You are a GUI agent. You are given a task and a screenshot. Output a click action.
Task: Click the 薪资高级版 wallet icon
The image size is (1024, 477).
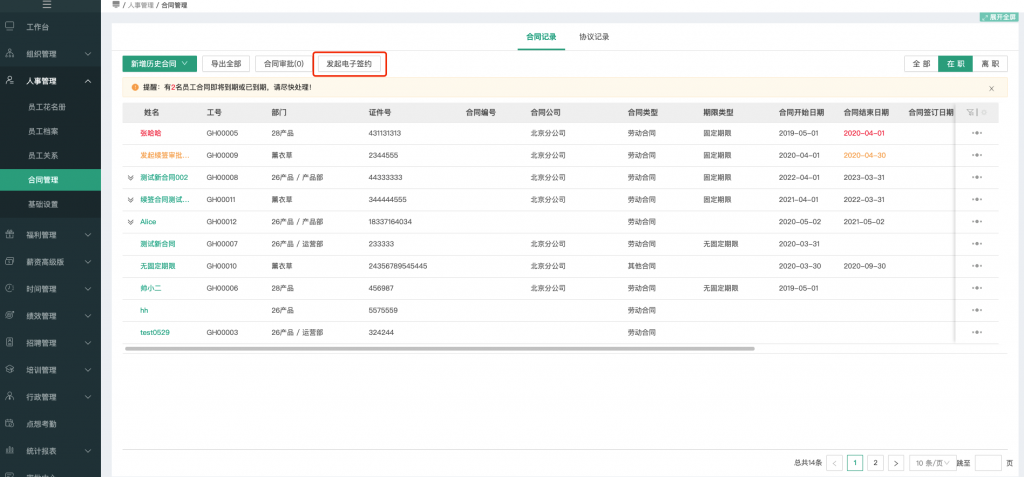[10, 261]
